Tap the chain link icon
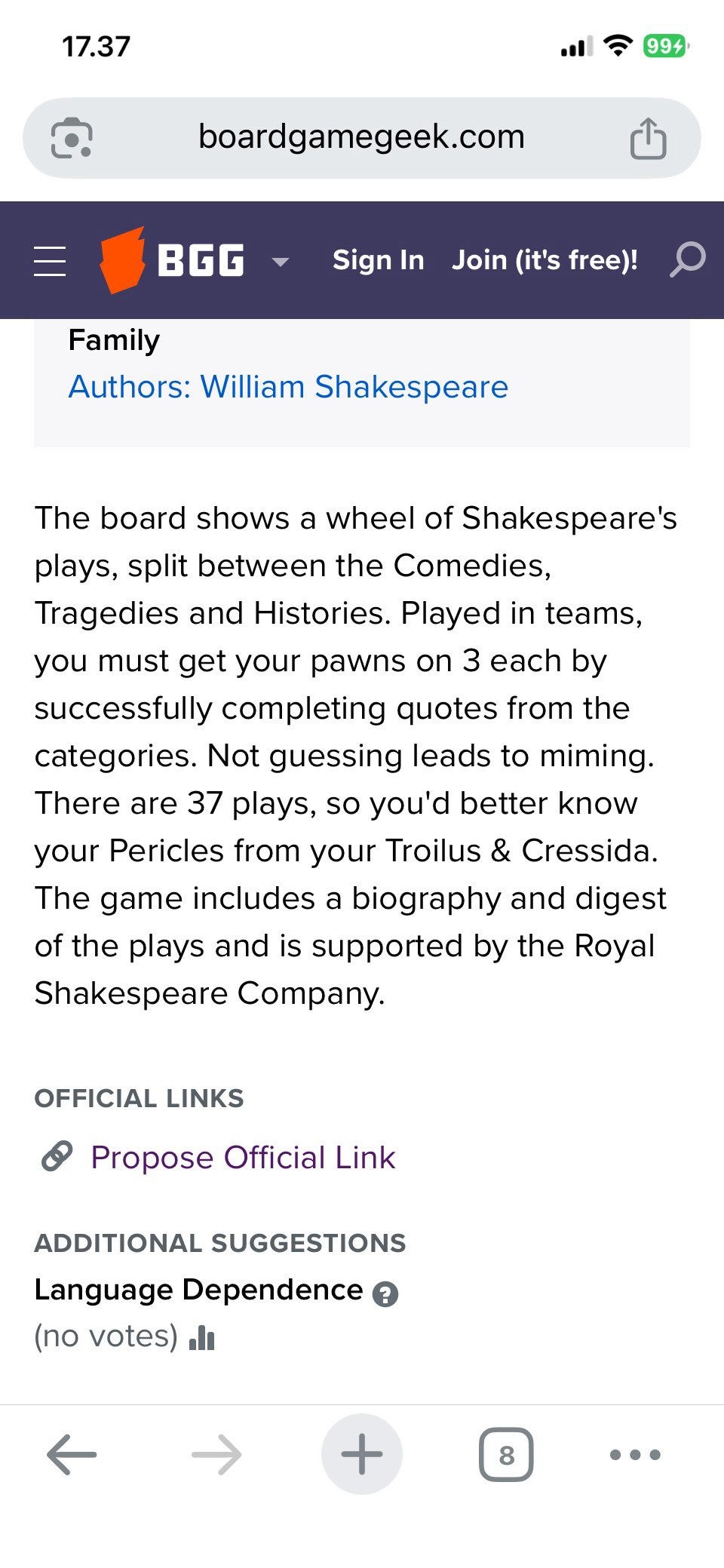This screenshot has width=724, height=1568. click(57, 1156)
